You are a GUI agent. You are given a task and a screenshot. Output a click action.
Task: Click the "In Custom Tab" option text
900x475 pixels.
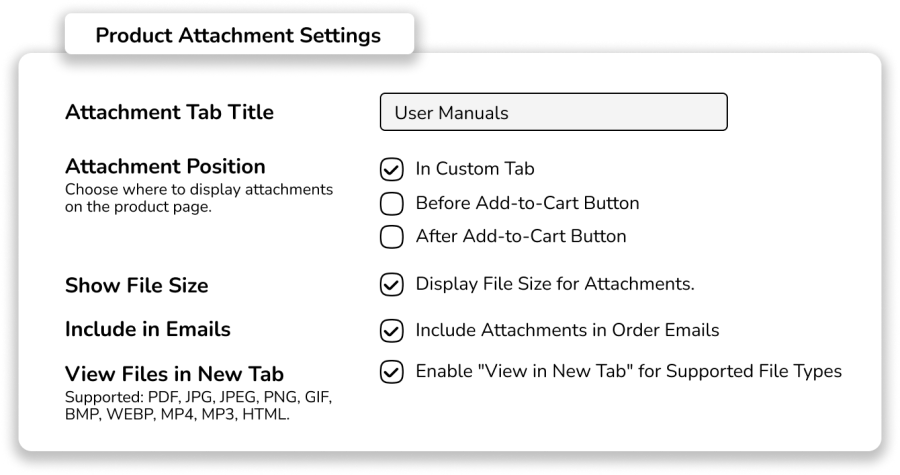475,169
